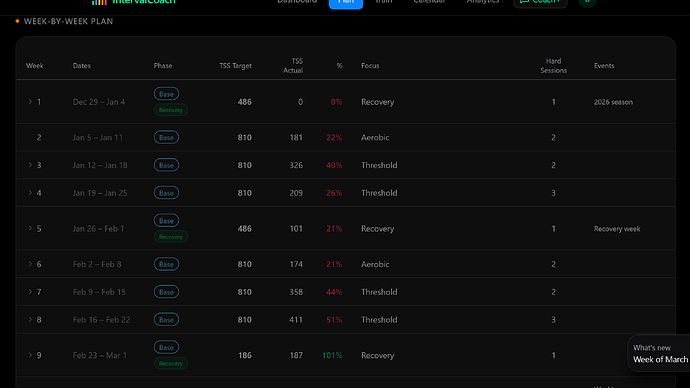Click the 26% percentage in week 4
This screenshot has height=388, width=690.
[x=334, y=193]
